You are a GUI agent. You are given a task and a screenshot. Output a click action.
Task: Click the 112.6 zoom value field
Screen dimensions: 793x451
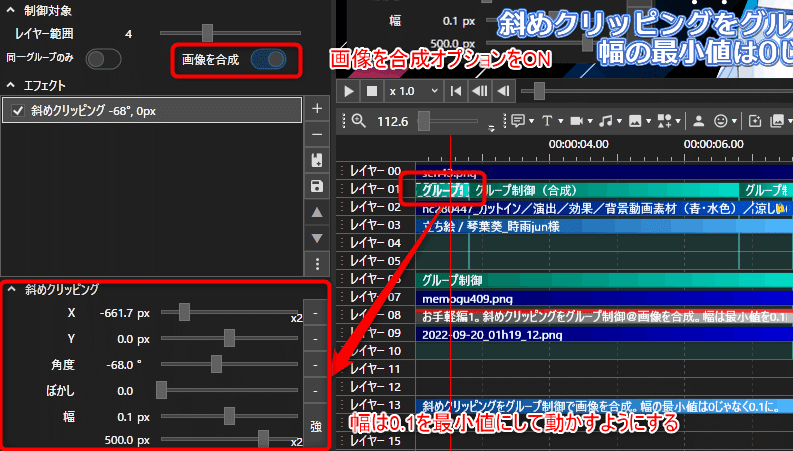pyautogui.click(x=392, y=121)
